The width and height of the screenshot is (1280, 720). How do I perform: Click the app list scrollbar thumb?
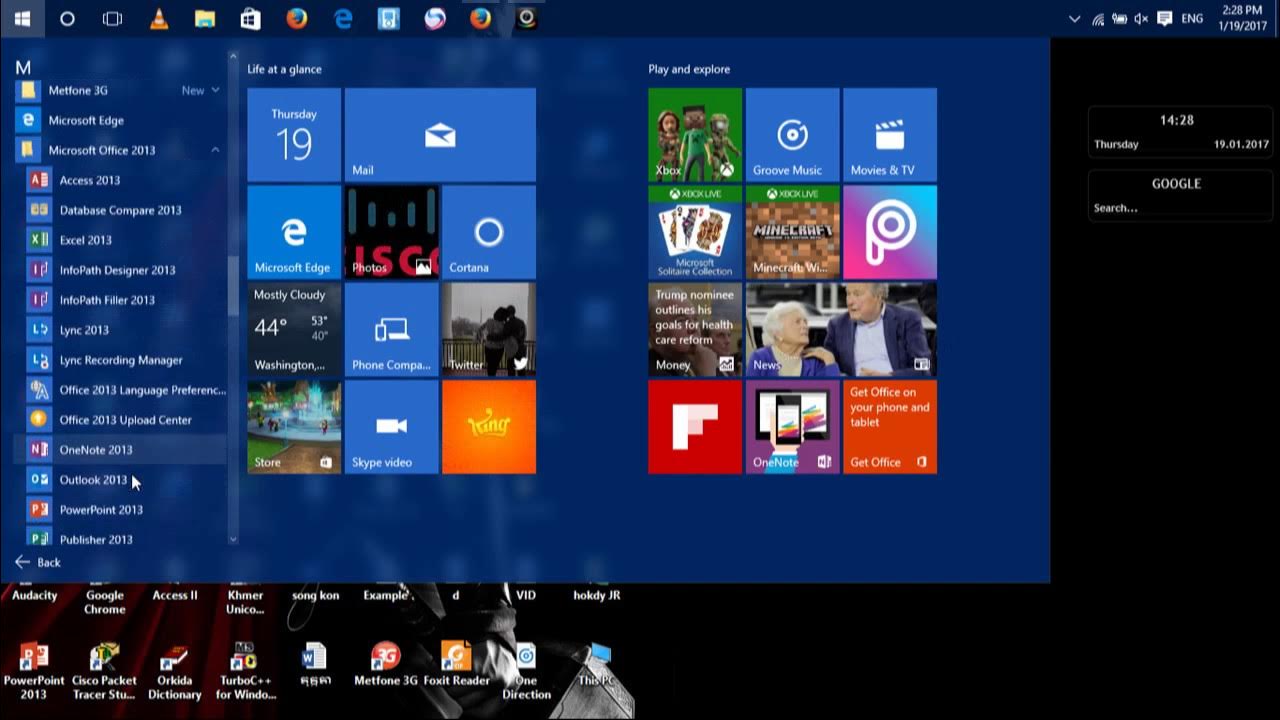233,285
